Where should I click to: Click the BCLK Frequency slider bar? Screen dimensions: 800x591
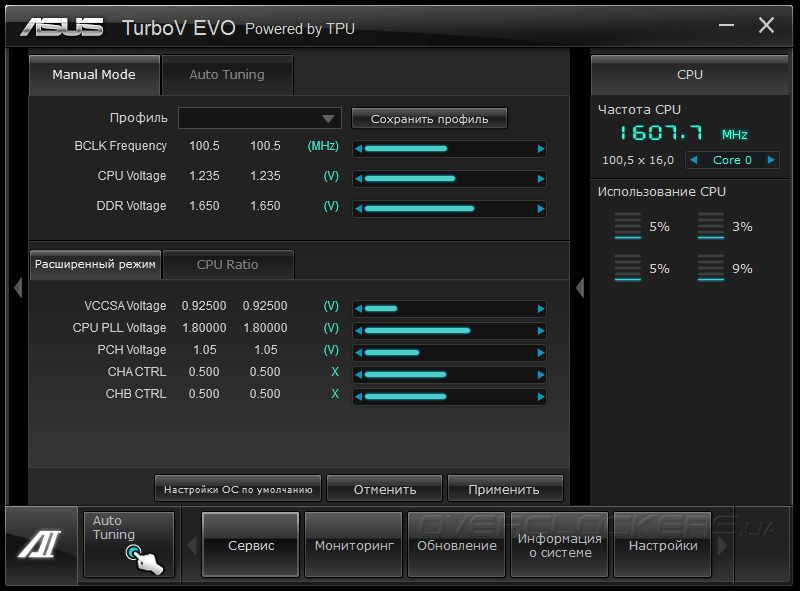tap(449, 149)
